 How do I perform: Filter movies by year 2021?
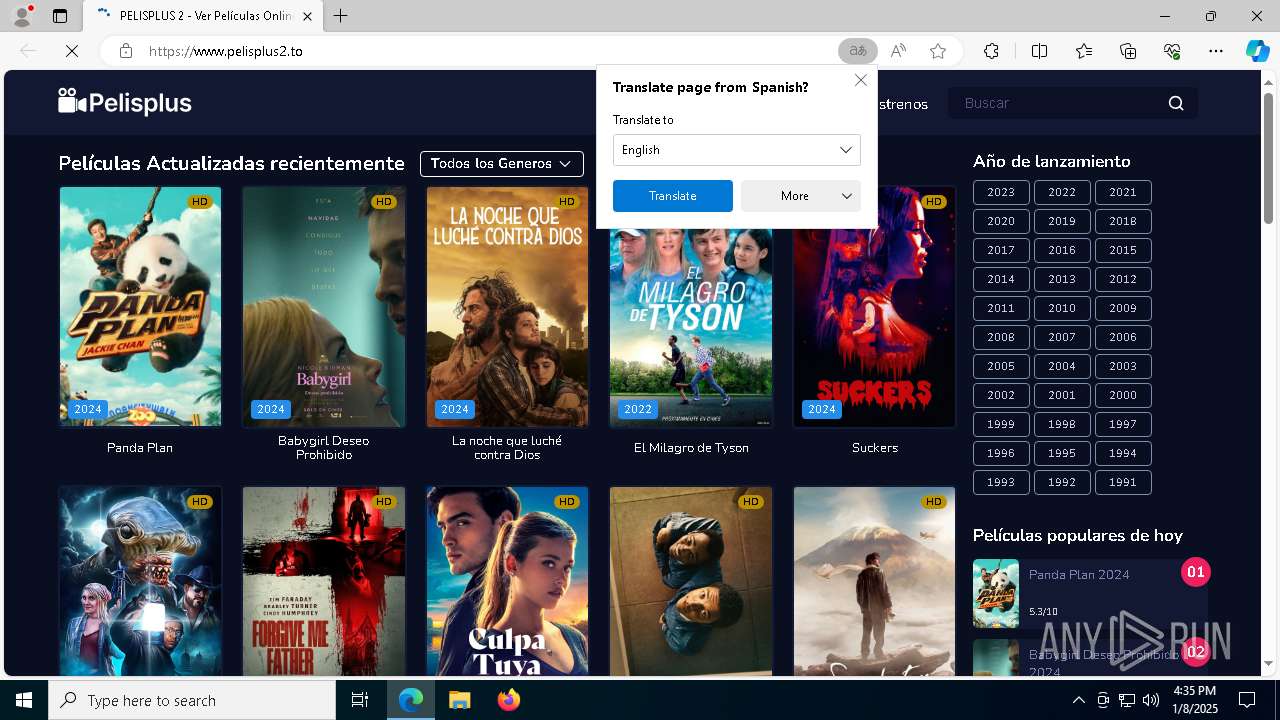point(1123,193)
